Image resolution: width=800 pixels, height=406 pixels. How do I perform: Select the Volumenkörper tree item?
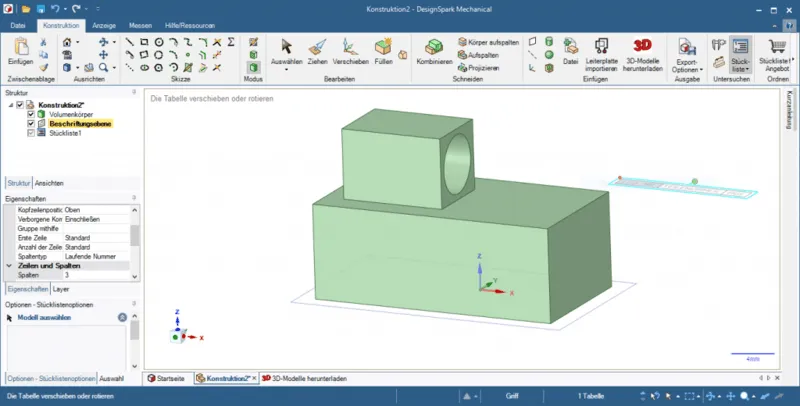tap(71, 114)
